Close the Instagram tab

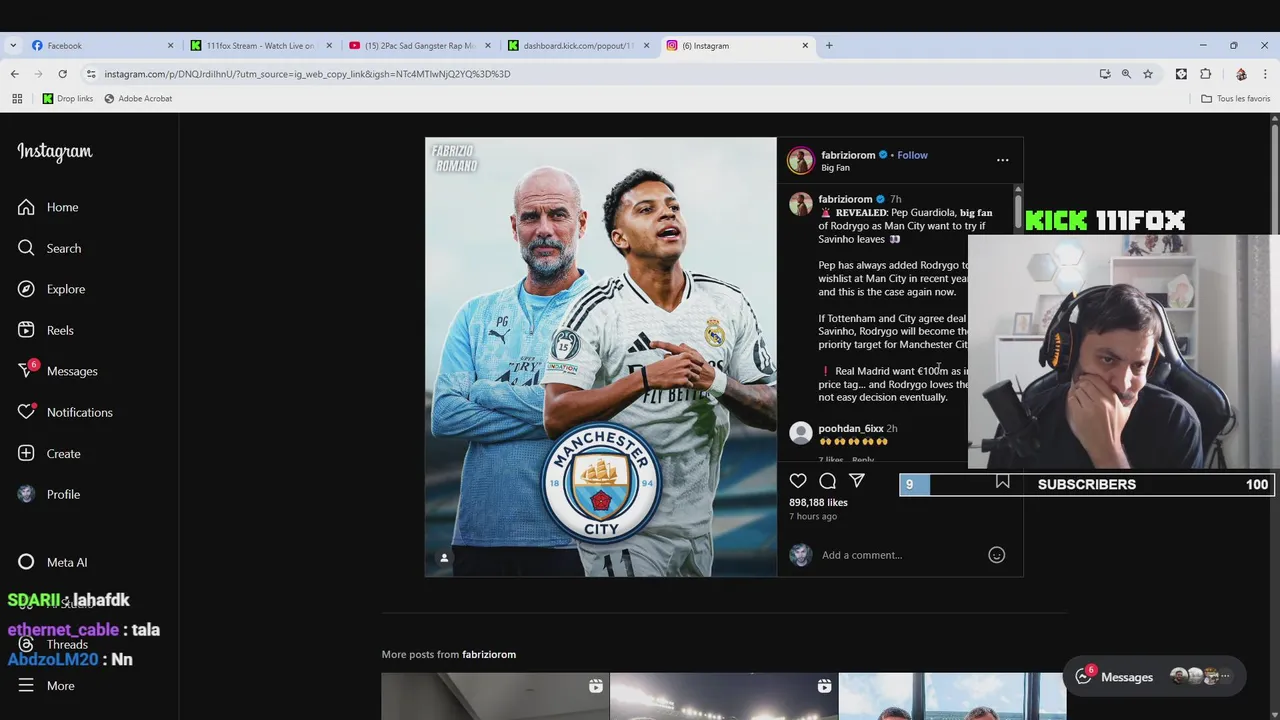click(805, 45)
